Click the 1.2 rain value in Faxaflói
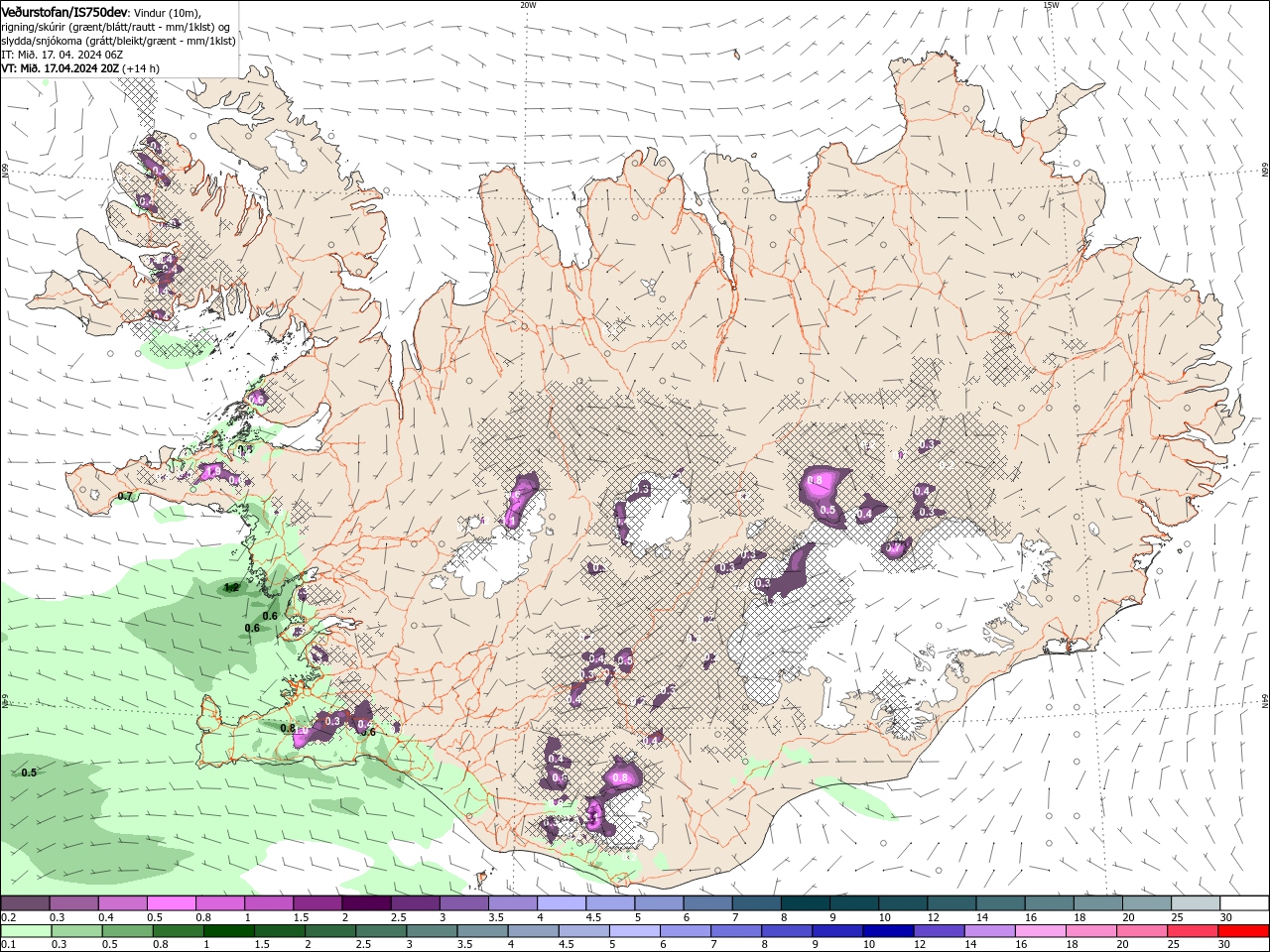 [x=231, y=587]
